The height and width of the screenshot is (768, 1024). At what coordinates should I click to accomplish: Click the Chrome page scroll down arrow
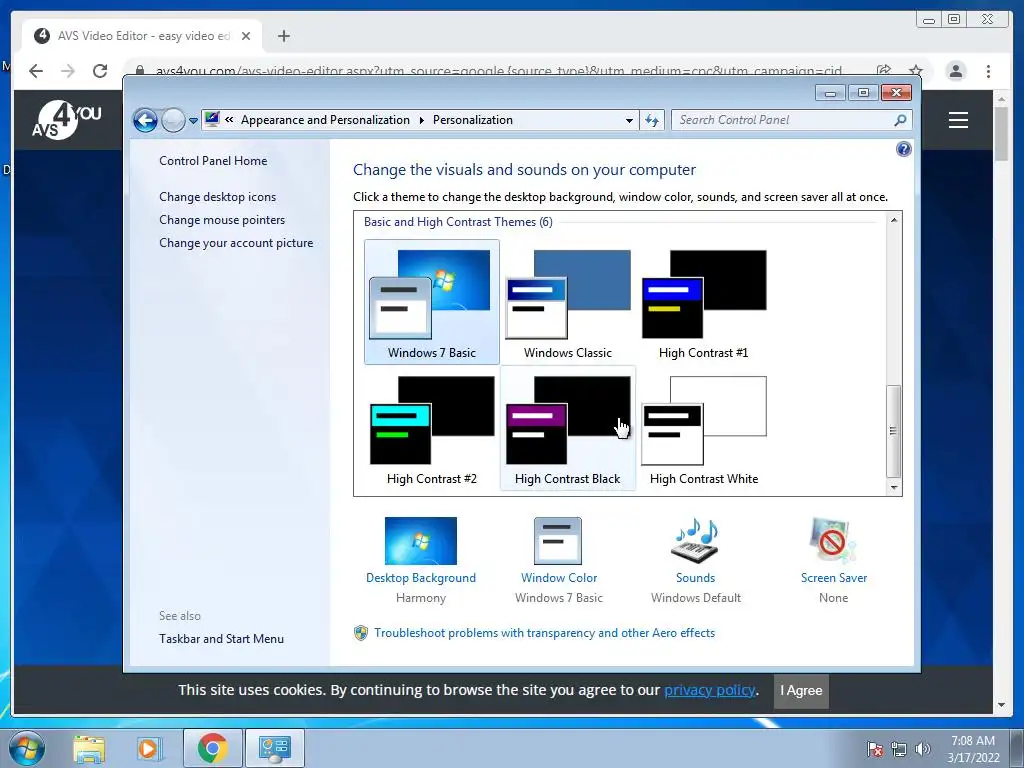(1001, 705)
